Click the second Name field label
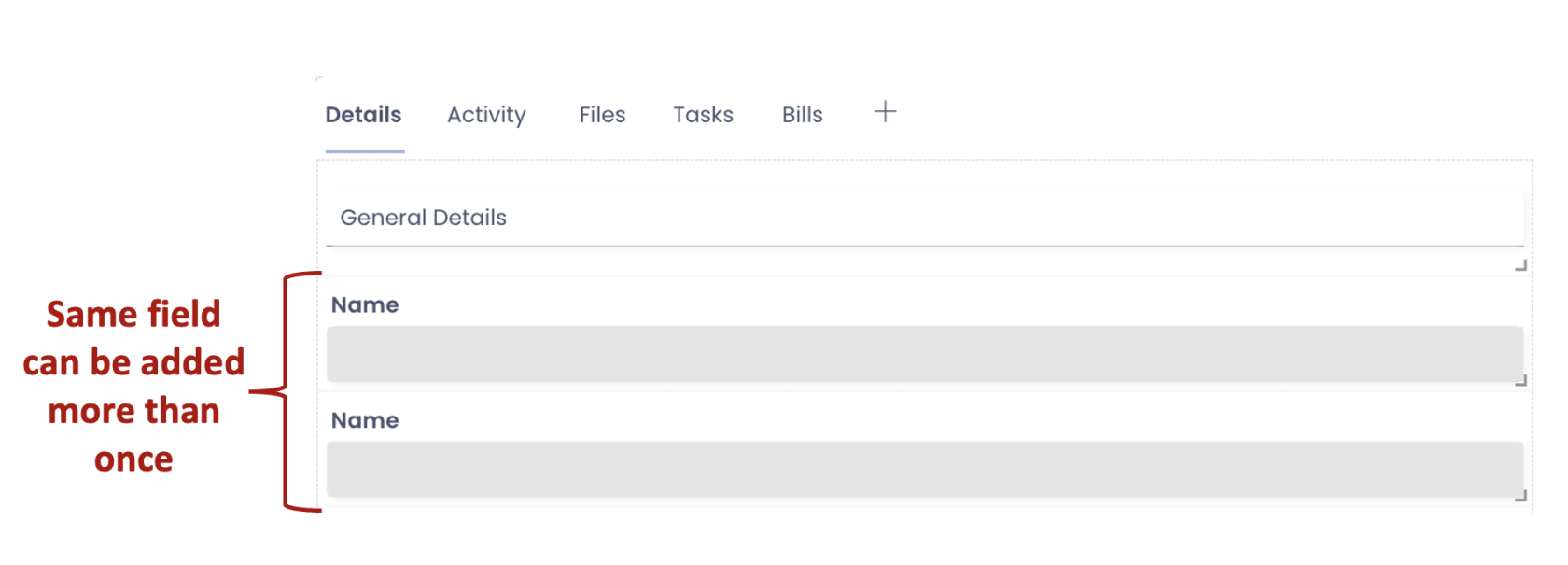 click(x=365, y=420)
